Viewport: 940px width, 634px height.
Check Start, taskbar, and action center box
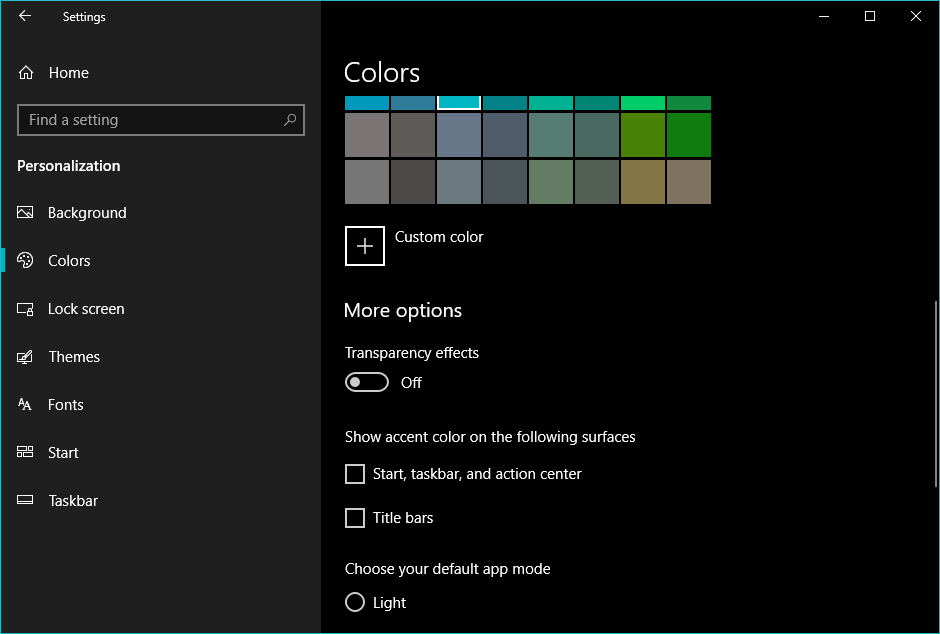pyautogui.click(x=355, y=474)
